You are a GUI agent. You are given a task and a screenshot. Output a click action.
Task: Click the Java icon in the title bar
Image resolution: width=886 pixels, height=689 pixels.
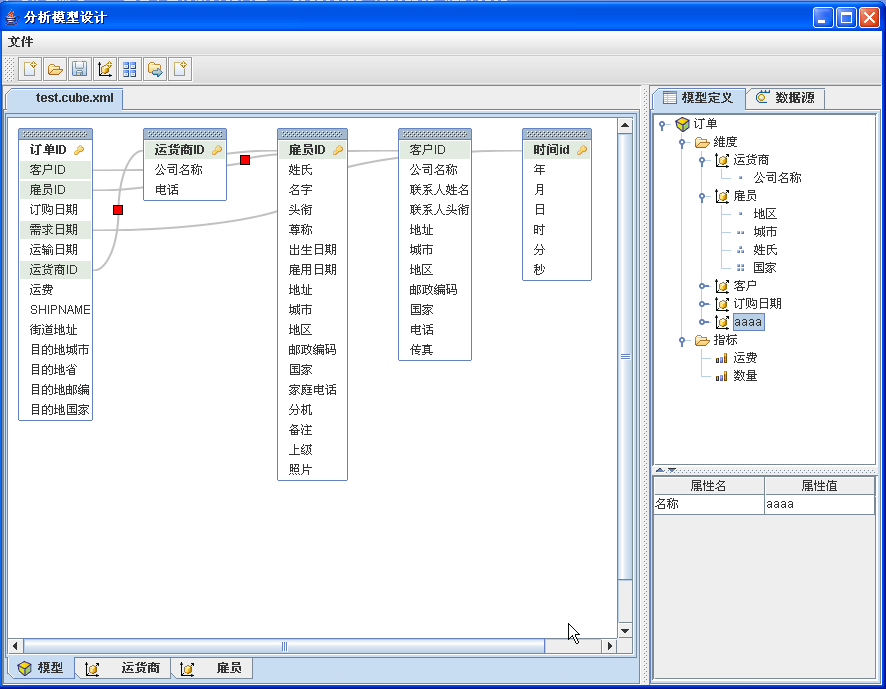(x=12, y=17)
